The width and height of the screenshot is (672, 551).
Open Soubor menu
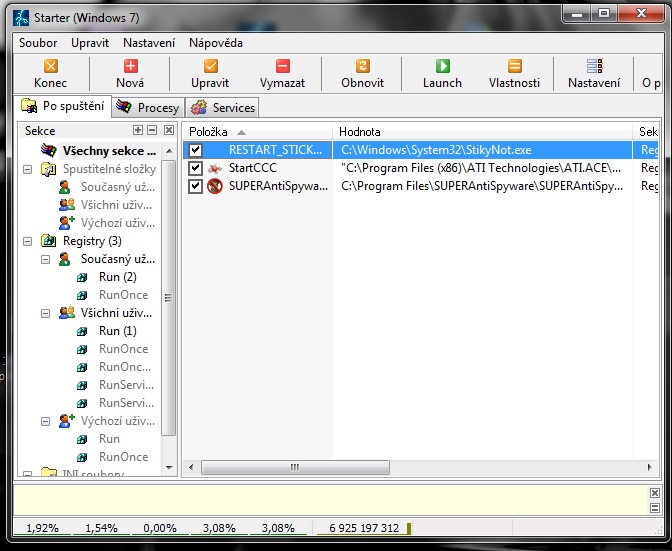point(38,43)
